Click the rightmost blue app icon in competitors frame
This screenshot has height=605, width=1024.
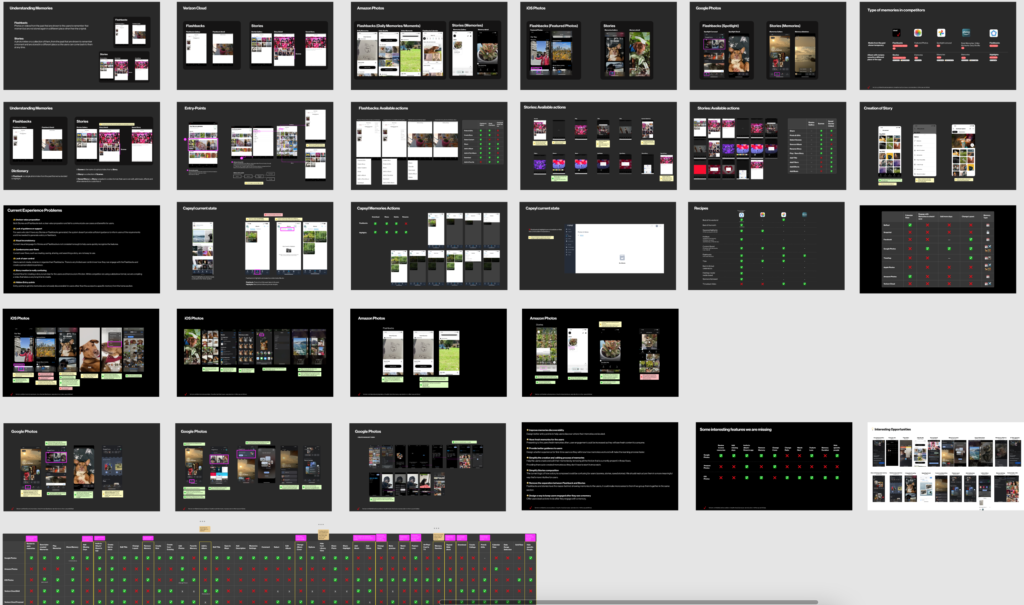[x=993, y=33]
